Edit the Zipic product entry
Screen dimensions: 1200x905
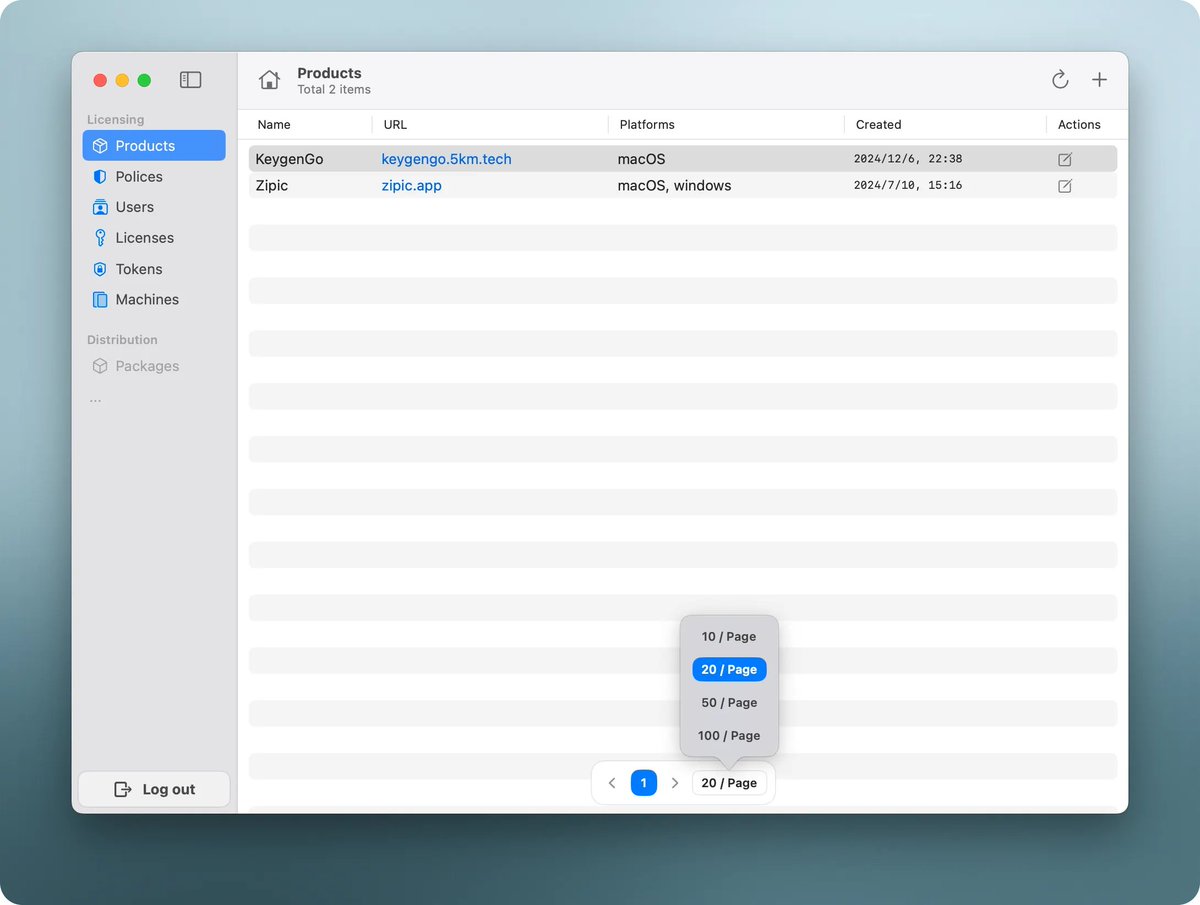click(1065, 186)
